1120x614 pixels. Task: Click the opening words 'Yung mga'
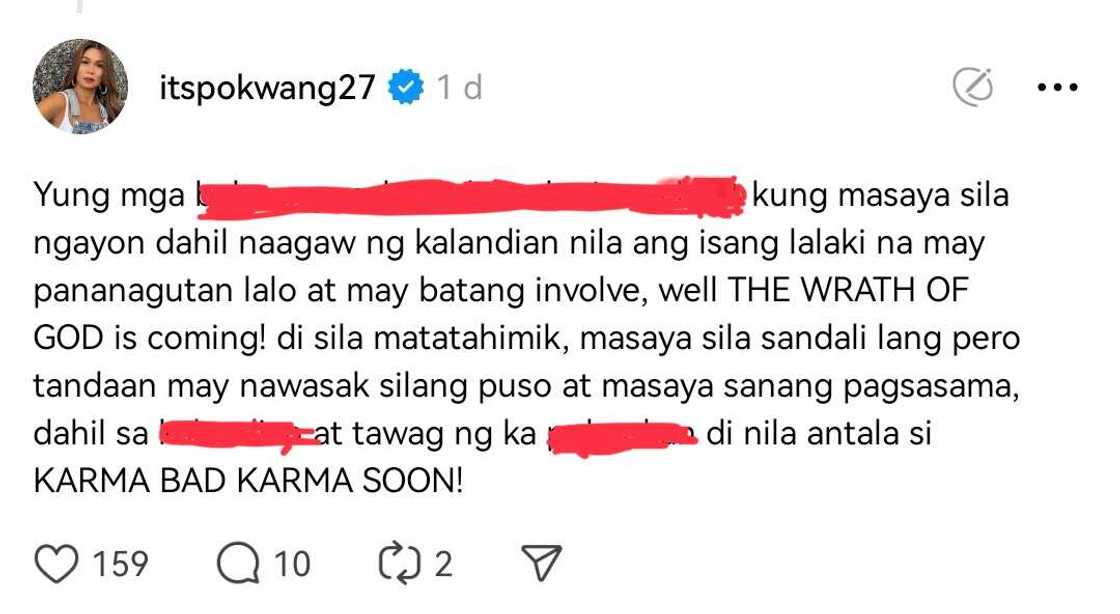[x=109, y=196]
